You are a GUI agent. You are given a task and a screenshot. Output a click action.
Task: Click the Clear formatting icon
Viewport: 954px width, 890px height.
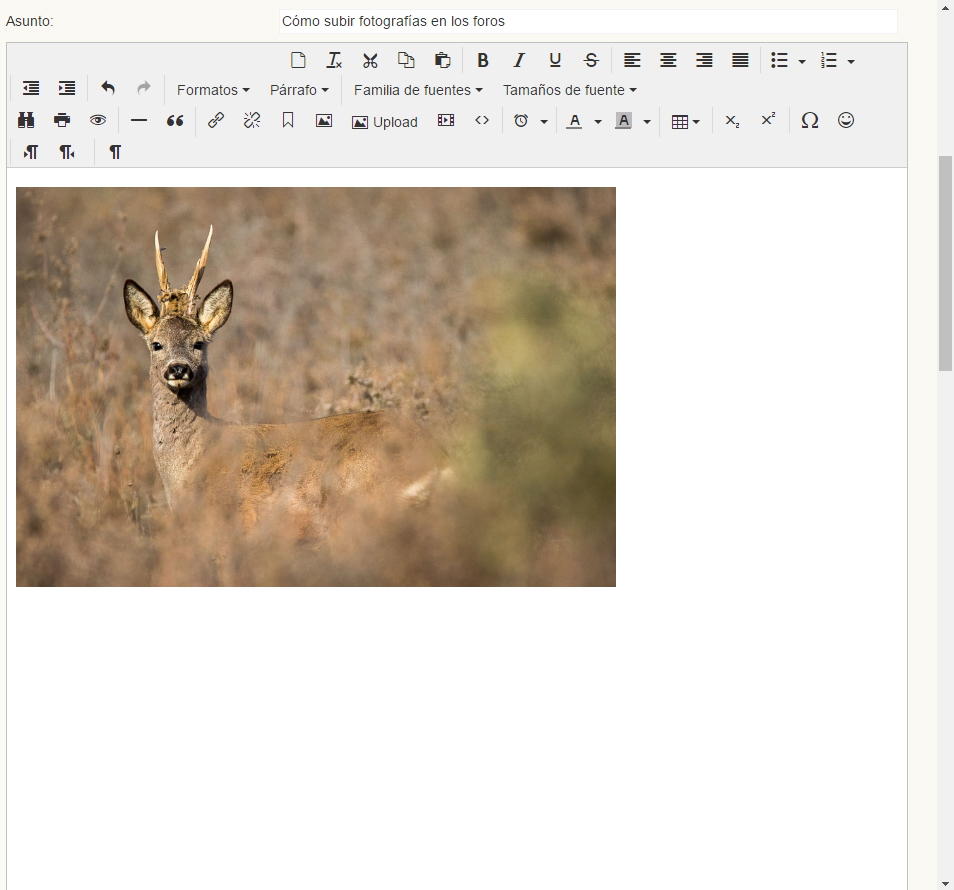tap(334, 60)
